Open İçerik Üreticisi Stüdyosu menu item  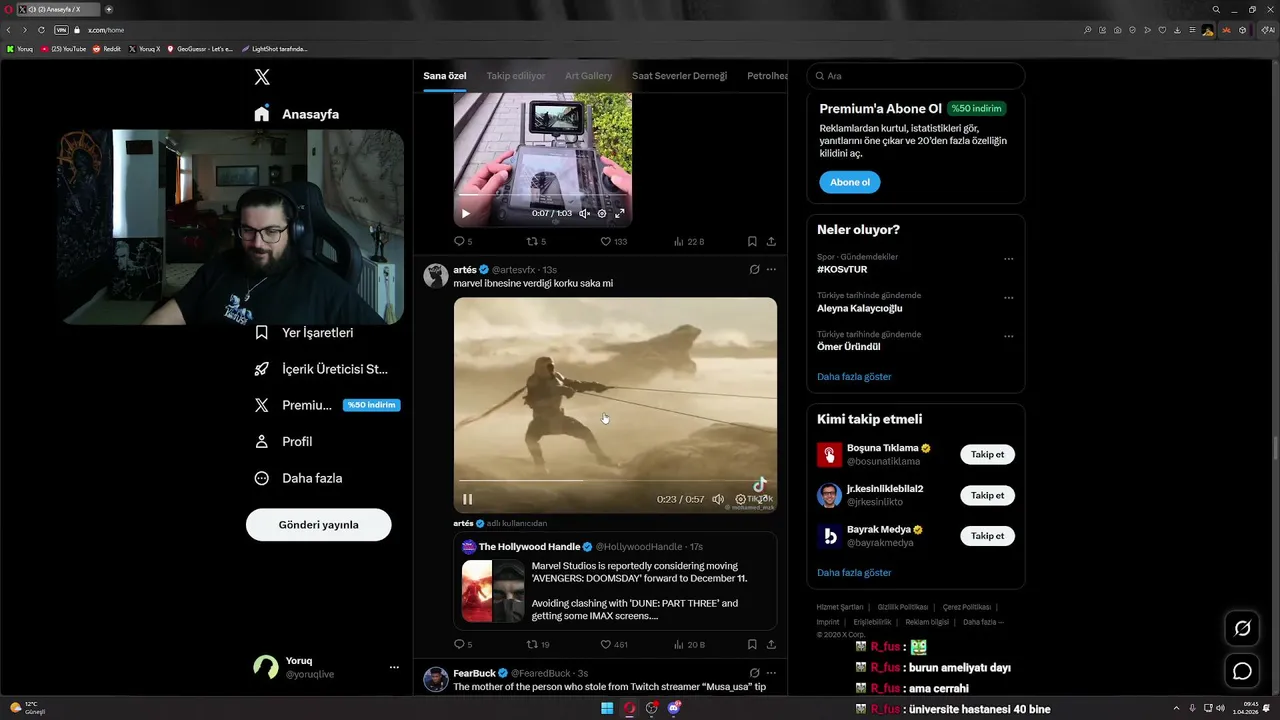pos(320,369)
